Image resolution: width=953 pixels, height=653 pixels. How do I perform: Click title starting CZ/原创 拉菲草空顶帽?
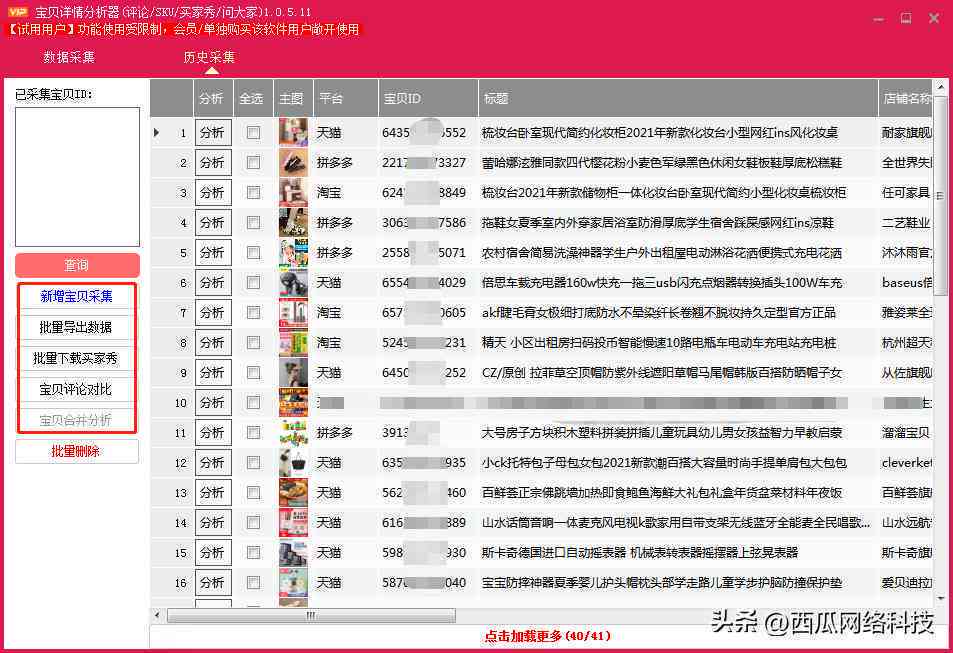point(661,373)
